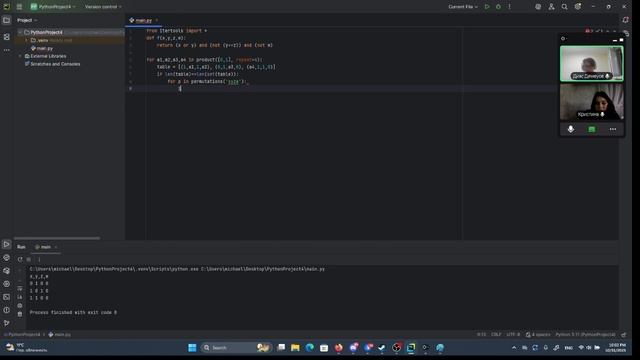Image resolution: width=640 pixels, height=360 pixels.
Task: Open more options in the Run toolbar
Action: (39, 259)
